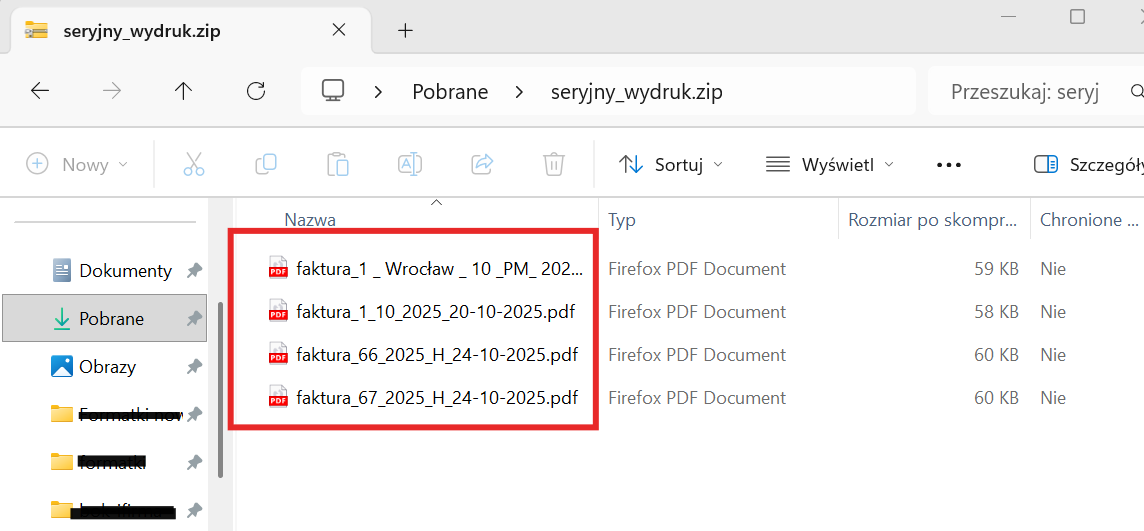1144x531 pixels.
Task: Go up one folder level
Action: 183,92
